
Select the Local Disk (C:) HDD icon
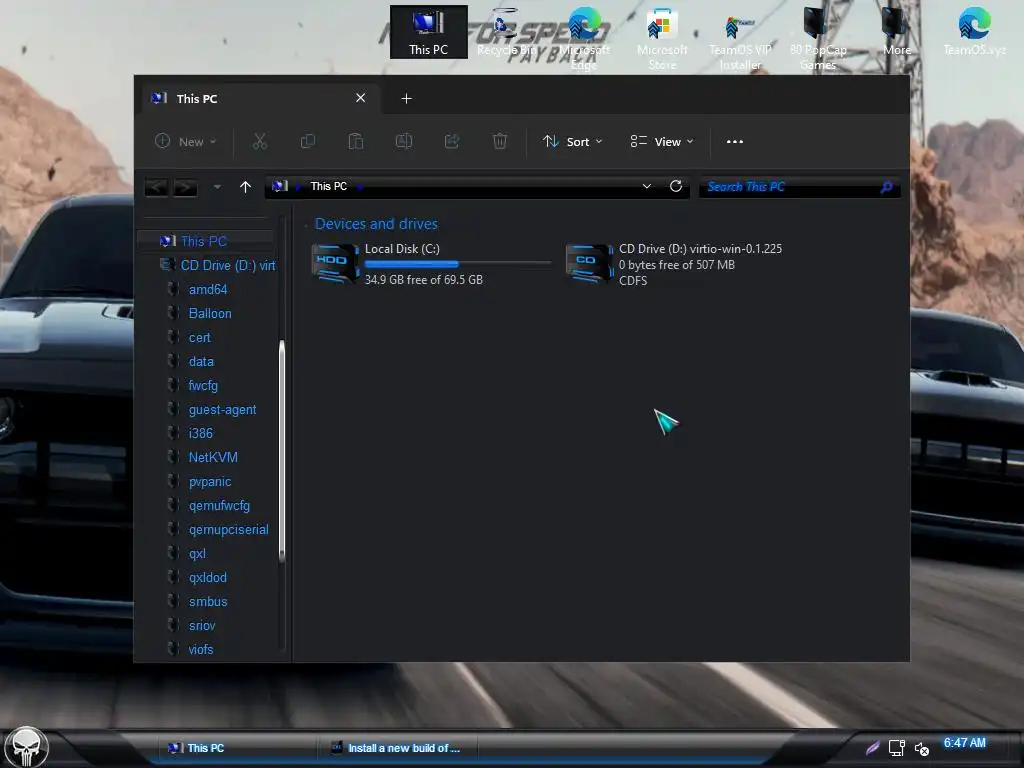click(x=335, y=263)
